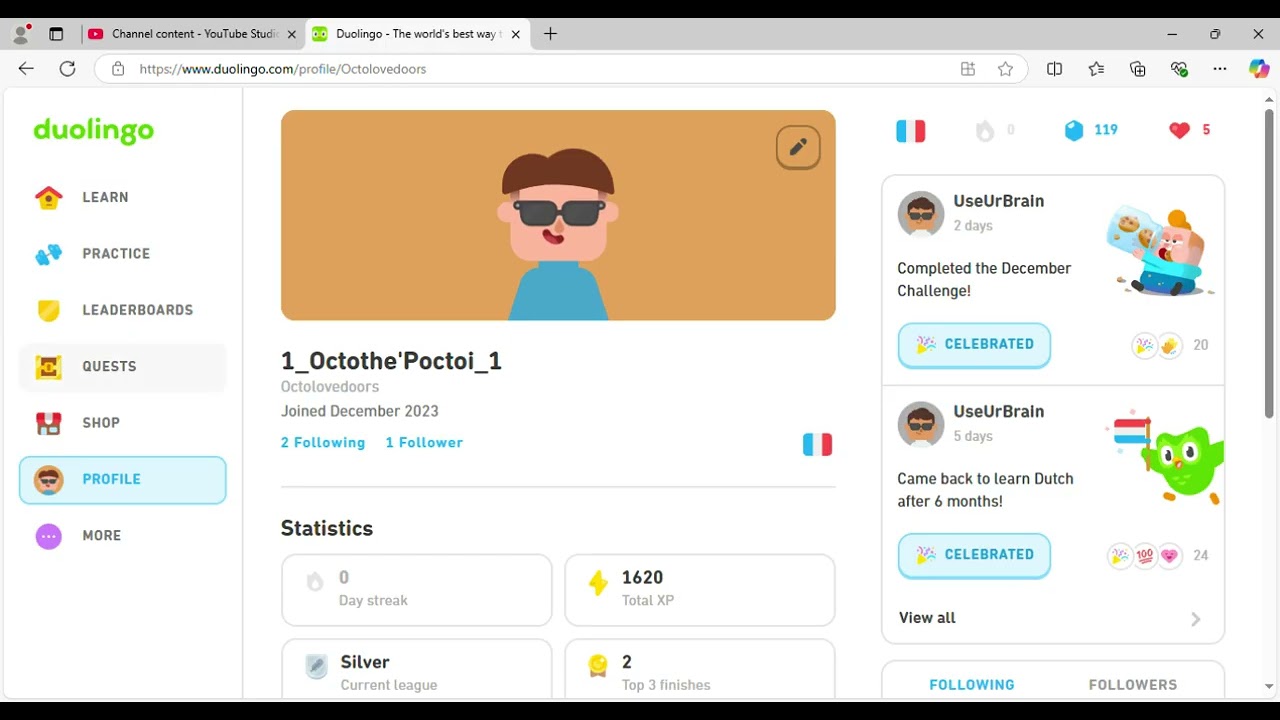Click the browser back arrow
This screenshot has width=1280, height=720.
tap(26, 69)
